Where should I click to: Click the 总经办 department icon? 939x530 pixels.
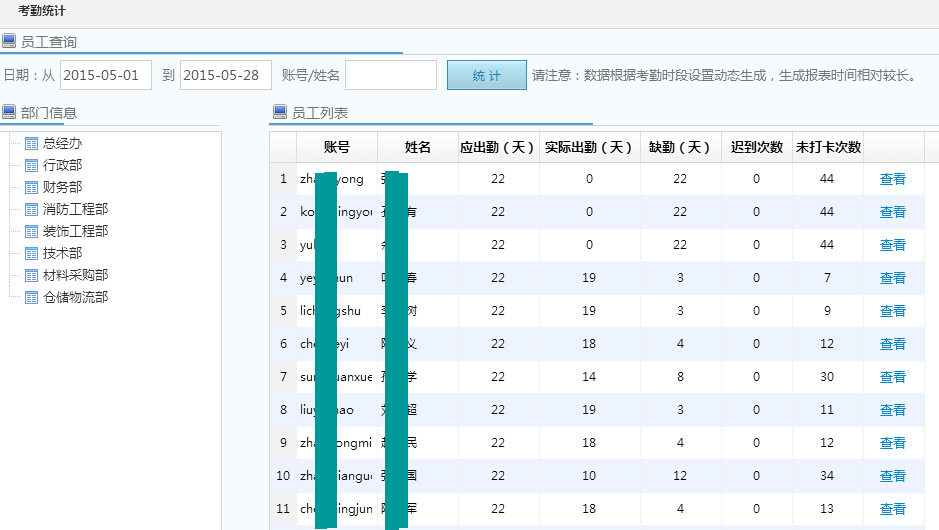[x=31, y=143]
